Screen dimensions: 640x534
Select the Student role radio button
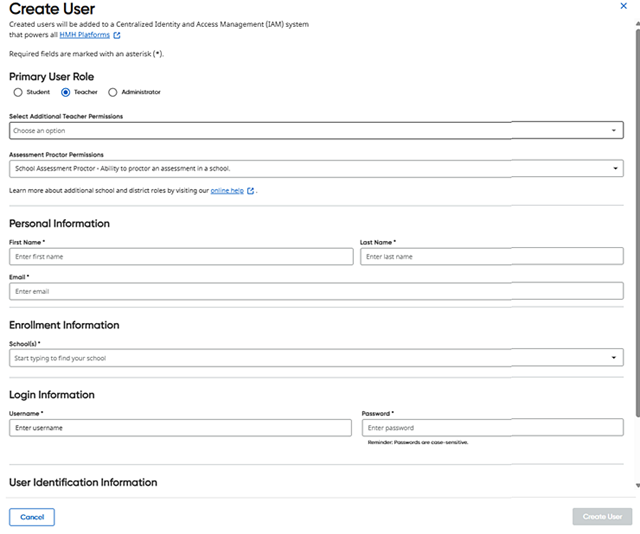pos(18,92)
